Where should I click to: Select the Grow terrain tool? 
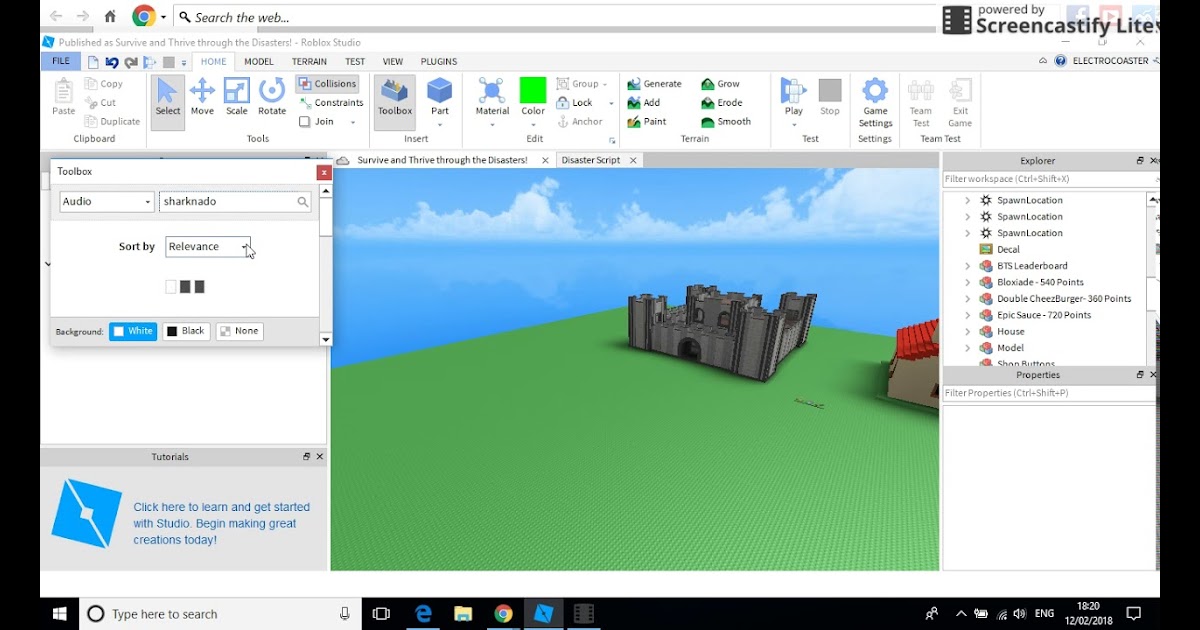pyautogui.click(x=721, y=84)
